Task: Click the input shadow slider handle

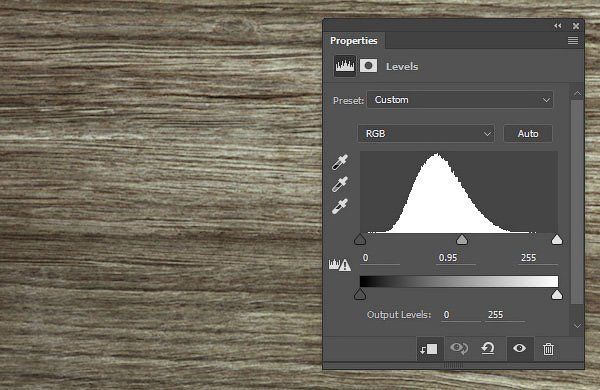Action: point(360,240)
